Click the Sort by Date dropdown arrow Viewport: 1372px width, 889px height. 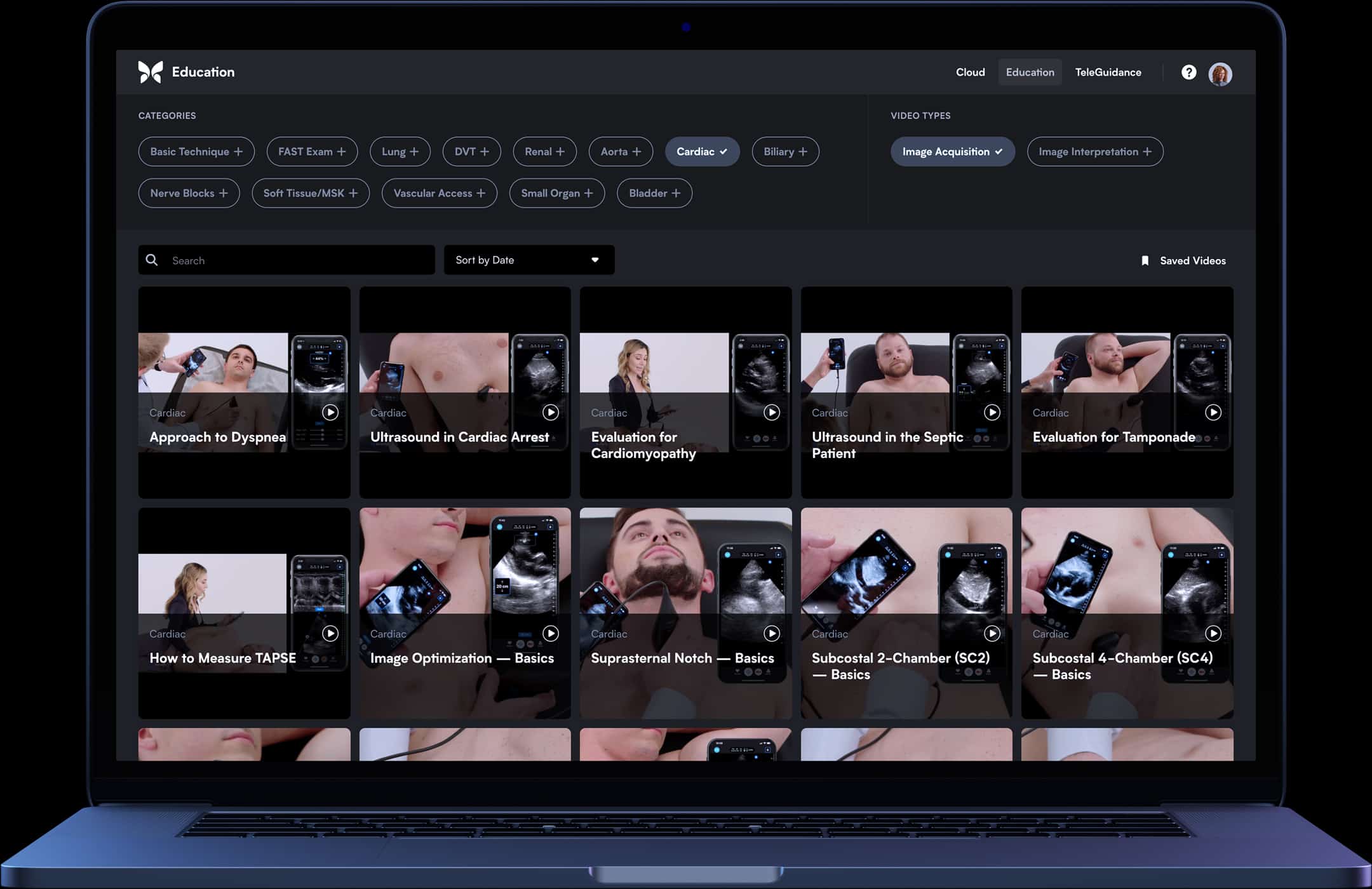(x=595, y=260)
